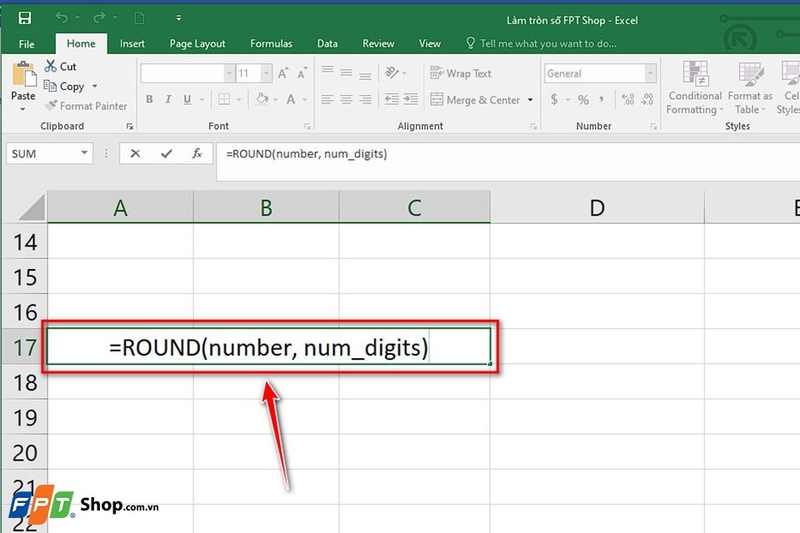Viewport: 800px width, 533px height.
Task: Toggle italic formatting
Action: point(168,99)
